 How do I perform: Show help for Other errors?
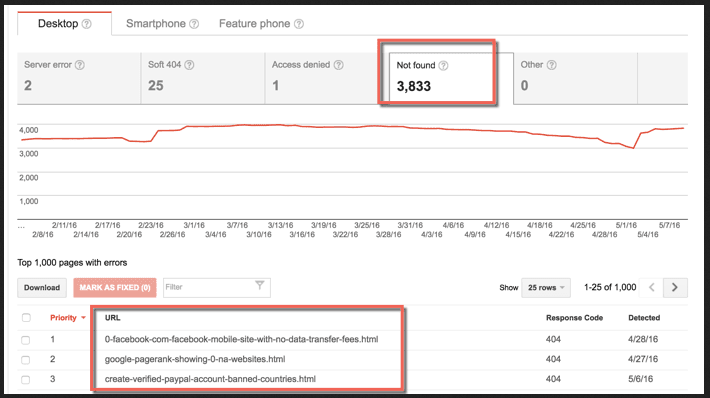[552, 65]
